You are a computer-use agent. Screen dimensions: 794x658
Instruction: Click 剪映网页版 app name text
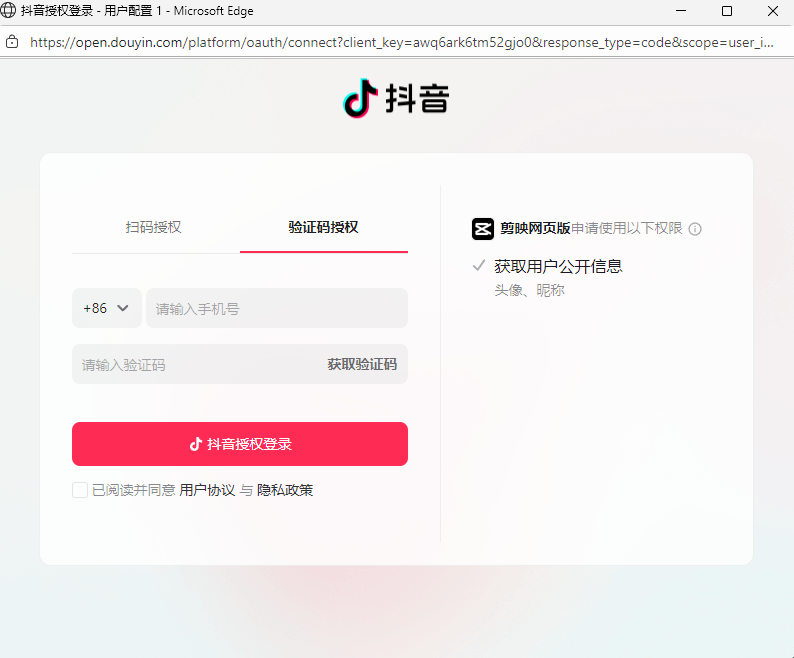[535, 228]
